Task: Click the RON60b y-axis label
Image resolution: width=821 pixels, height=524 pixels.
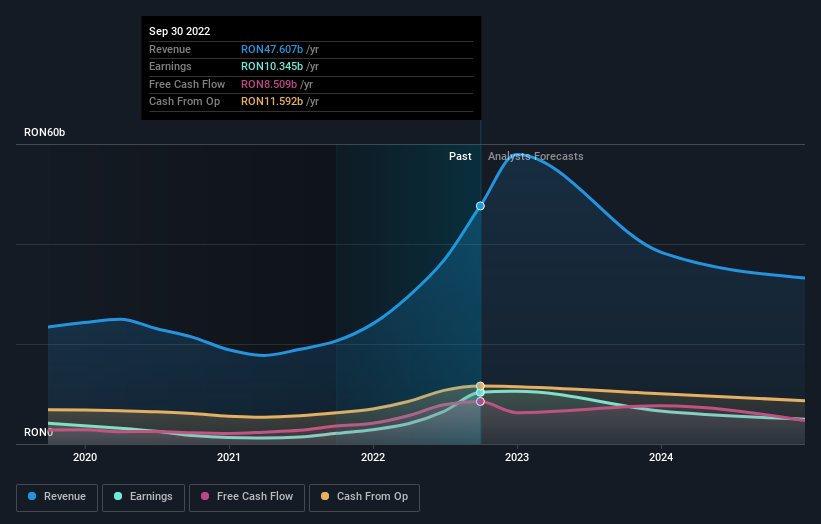Action: tap(45, 132)
